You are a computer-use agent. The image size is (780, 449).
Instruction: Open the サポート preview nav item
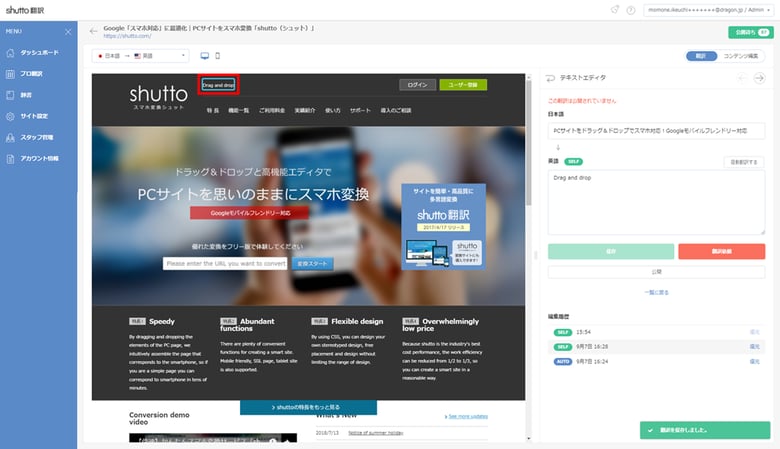[360, 110]
